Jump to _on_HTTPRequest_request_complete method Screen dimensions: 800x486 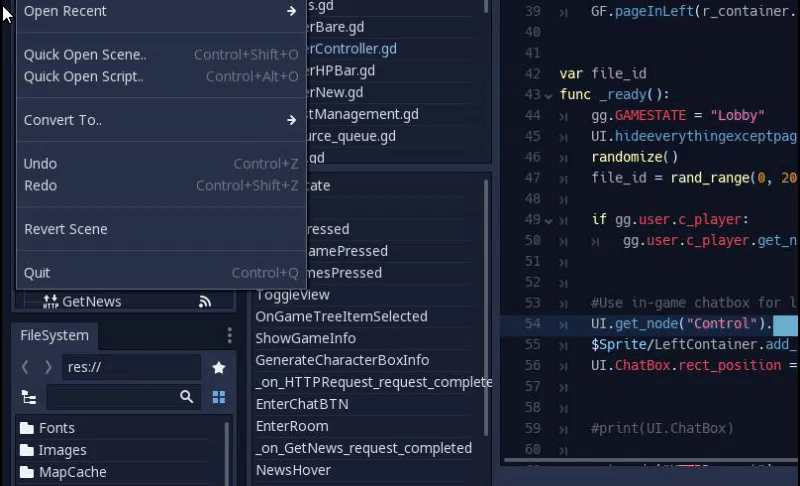click(x=373, y=382)
